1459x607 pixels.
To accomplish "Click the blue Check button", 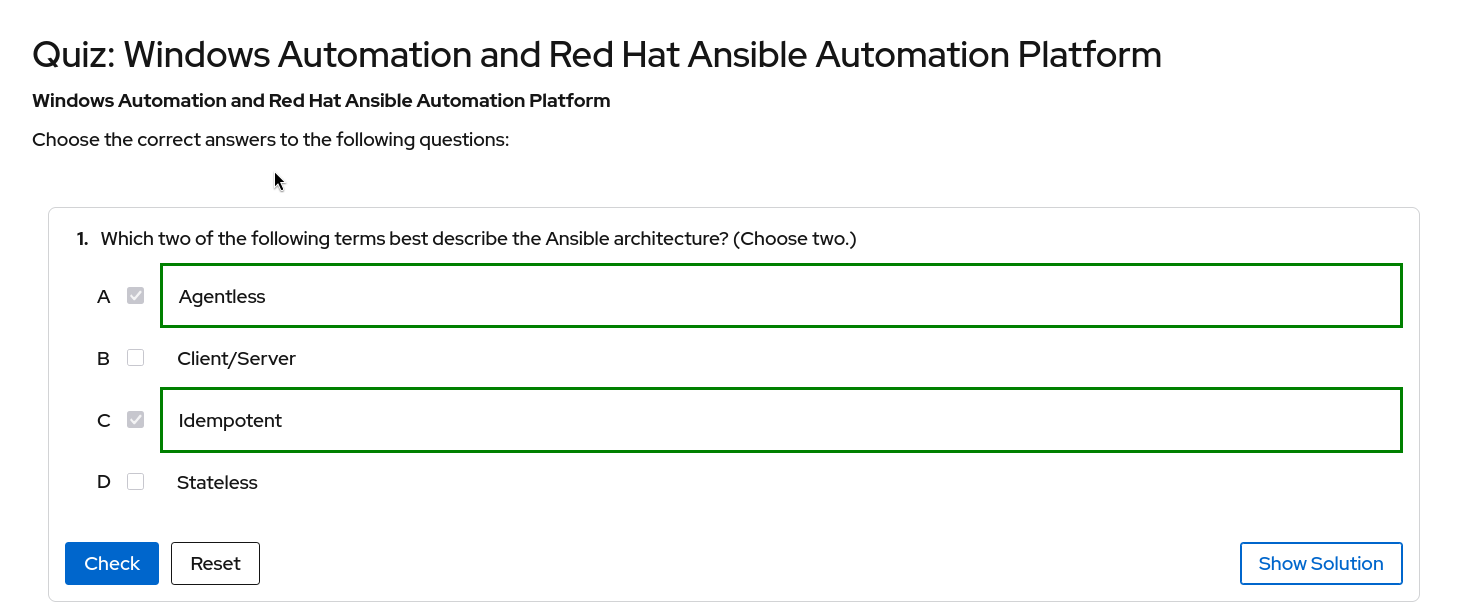I will click(x=112, y=563).
